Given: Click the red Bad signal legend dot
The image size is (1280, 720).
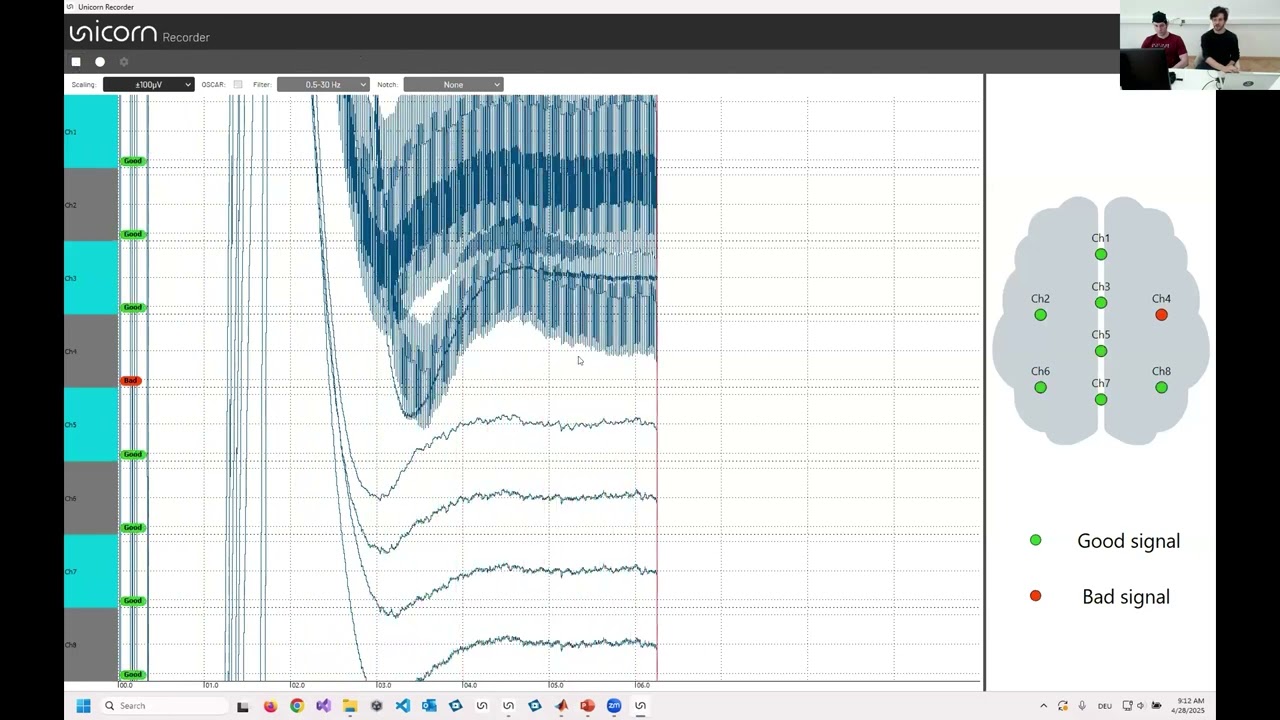Looking at the screenshot, I should click(x=1036, y=596).
